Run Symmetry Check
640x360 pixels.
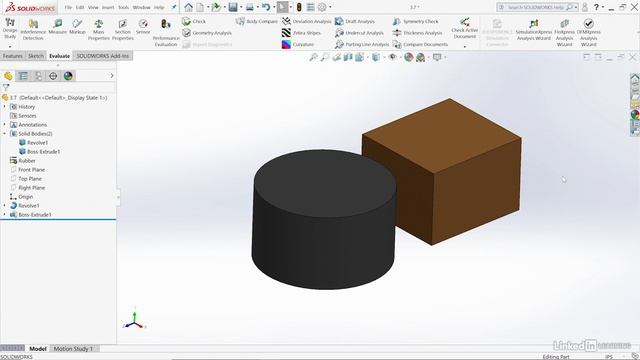tap(416, 21)
